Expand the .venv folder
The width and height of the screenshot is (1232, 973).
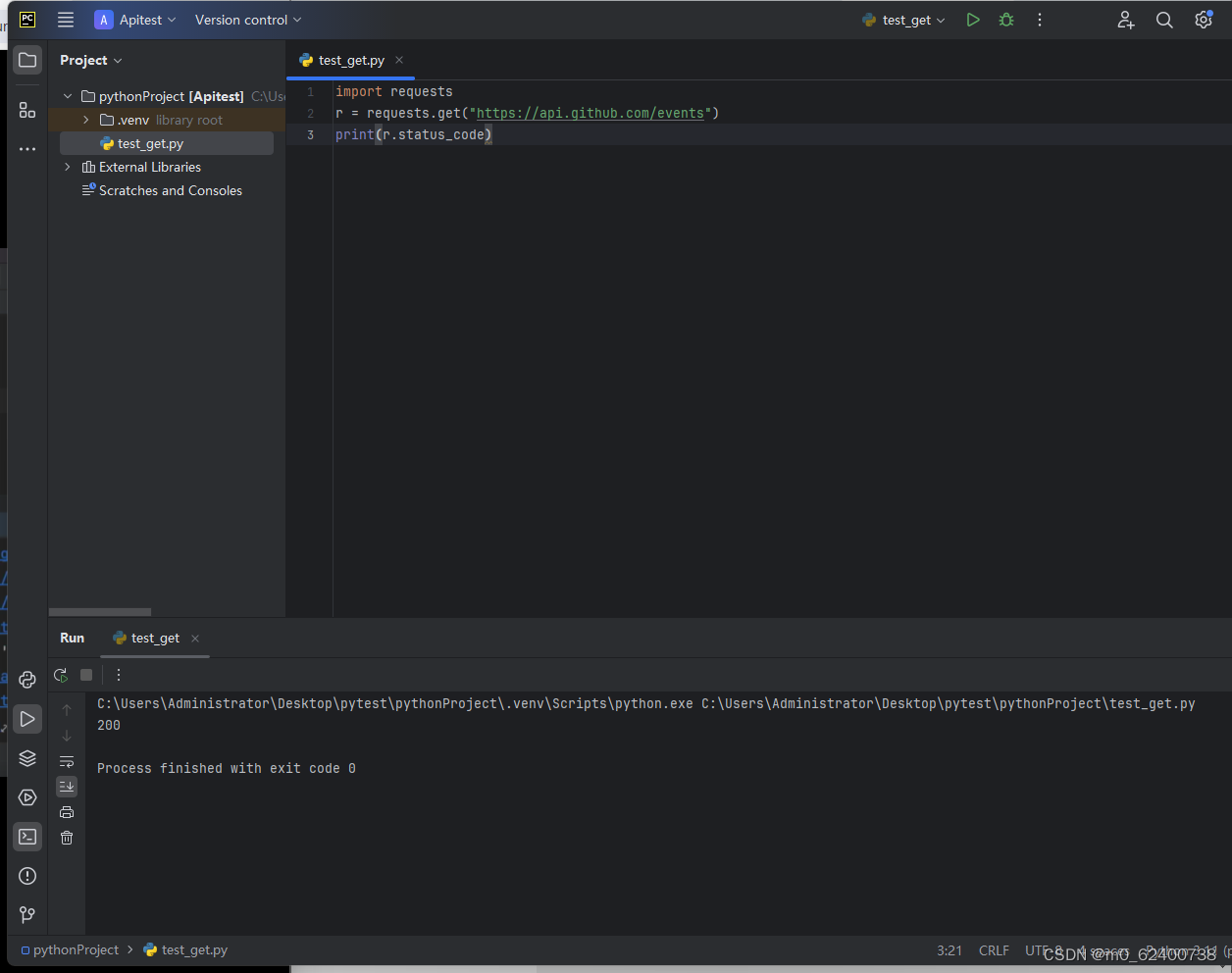(x=85, y=120)
